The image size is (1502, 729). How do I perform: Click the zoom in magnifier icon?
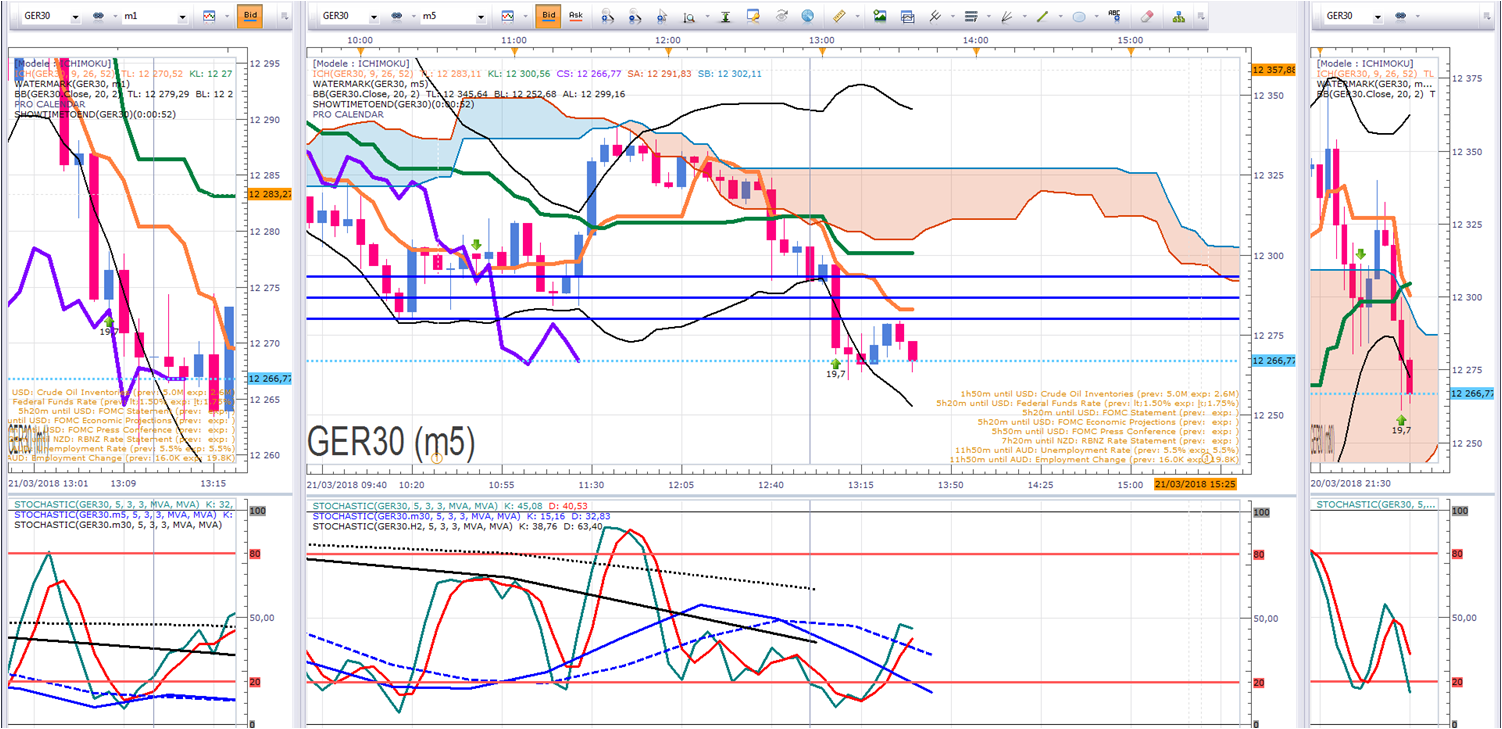coord(609,17)
